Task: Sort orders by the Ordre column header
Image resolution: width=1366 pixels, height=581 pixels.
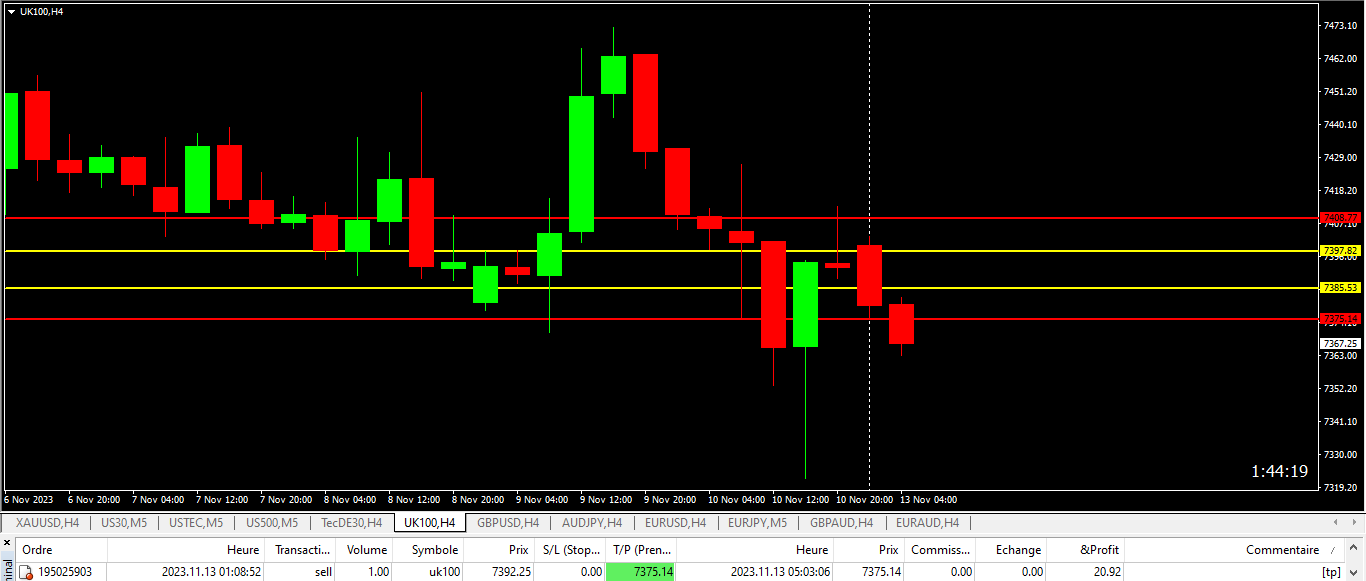Action: click(61, 549)
